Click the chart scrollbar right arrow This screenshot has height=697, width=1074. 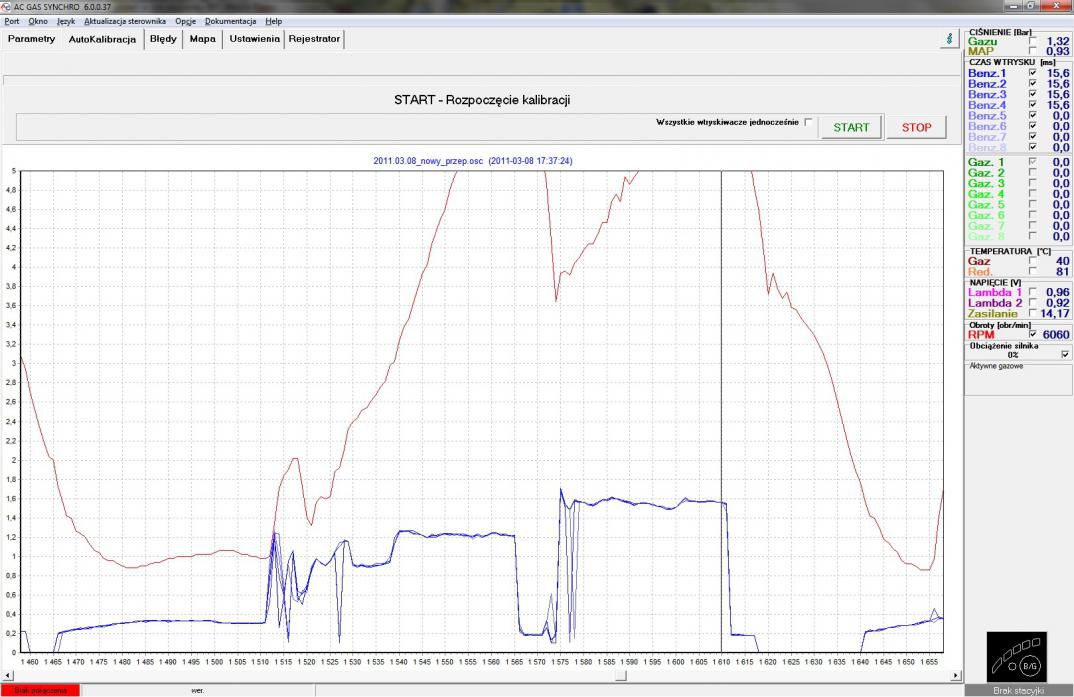[954, 676]
